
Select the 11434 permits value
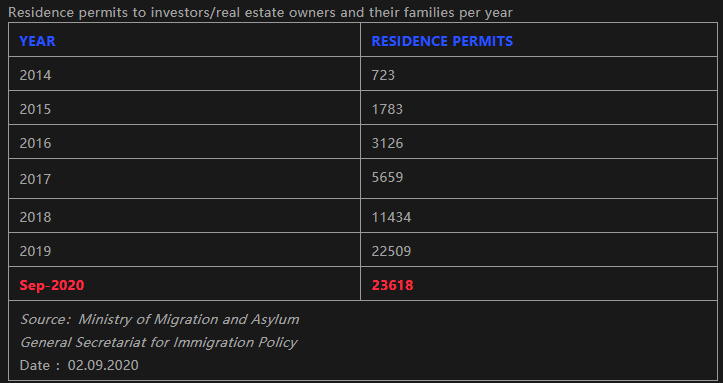391,217
